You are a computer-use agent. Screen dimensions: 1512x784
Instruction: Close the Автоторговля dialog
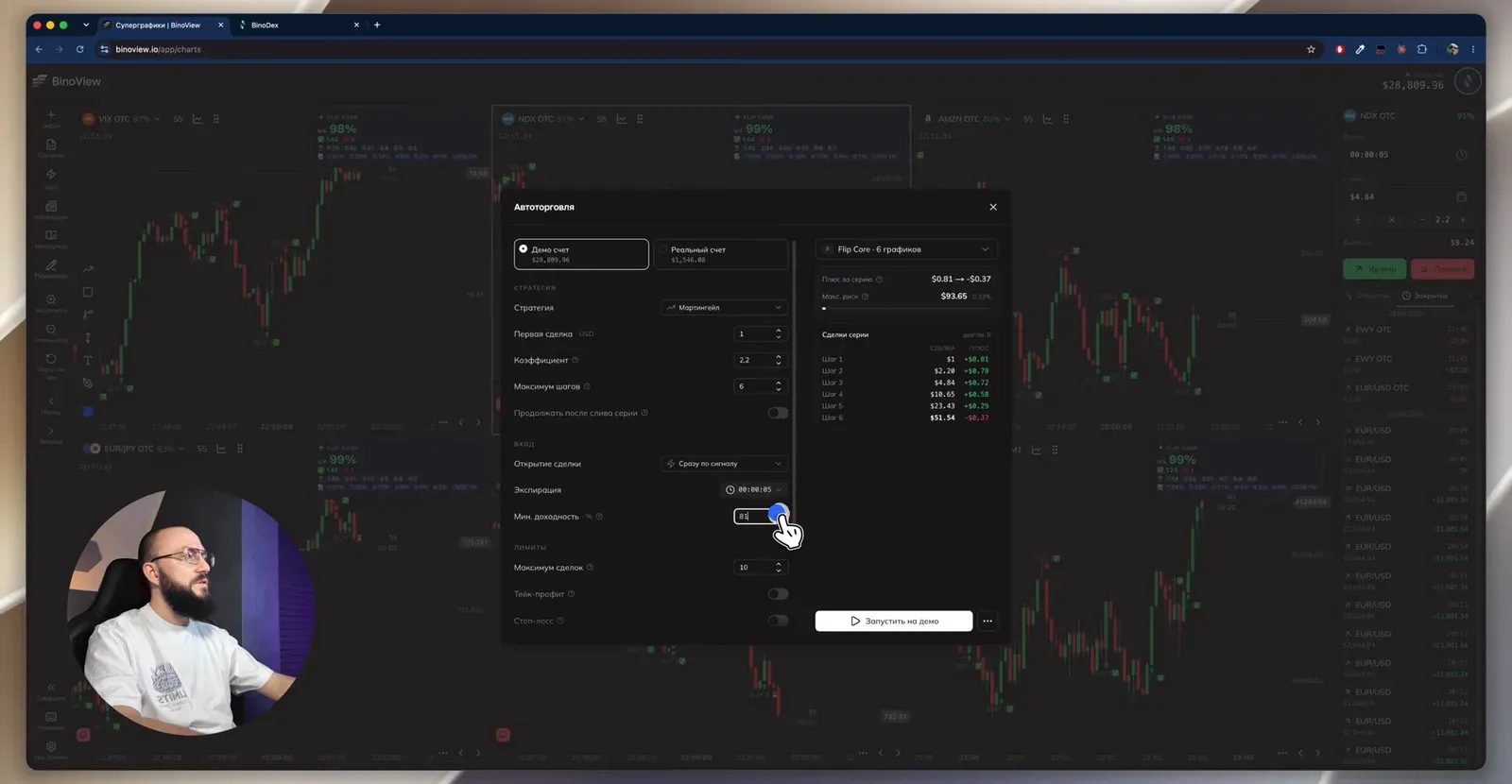coord(993,207)
